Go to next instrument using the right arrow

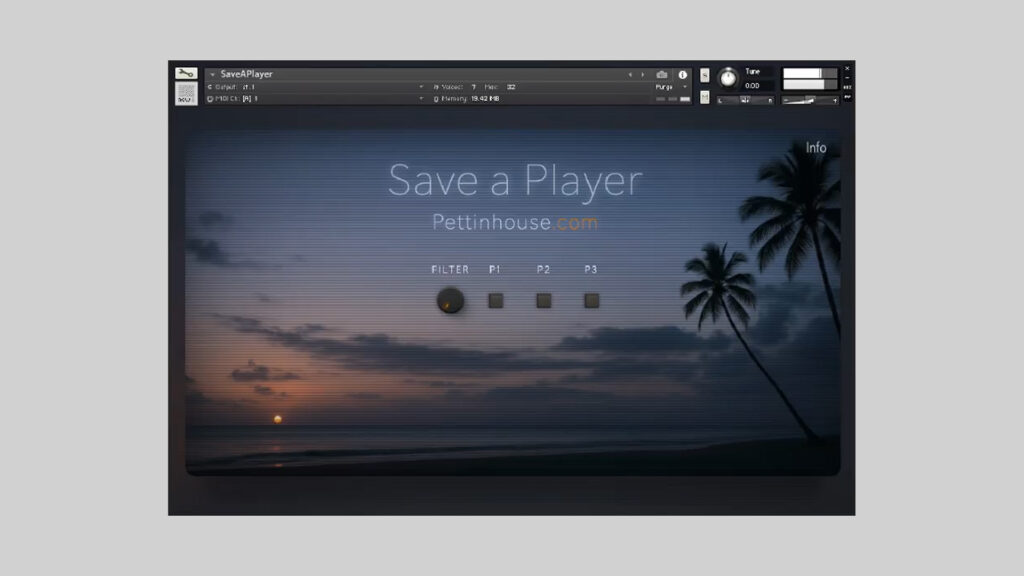tap(644, 74)
